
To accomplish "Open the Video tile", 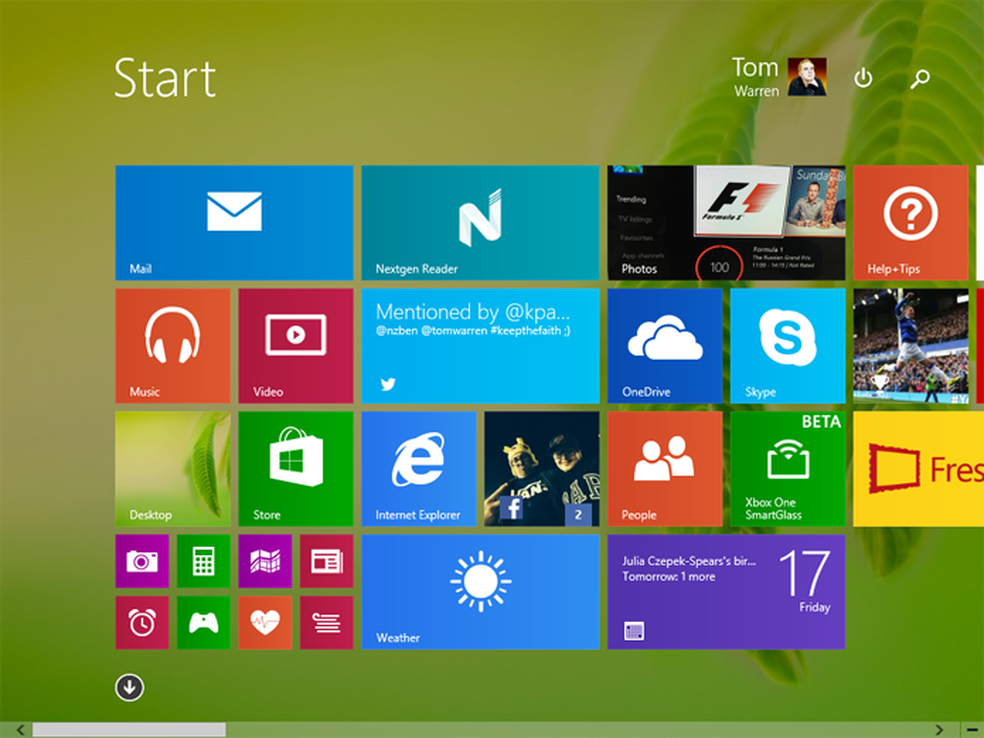I will pyautogui.click(x=296, y=346).
